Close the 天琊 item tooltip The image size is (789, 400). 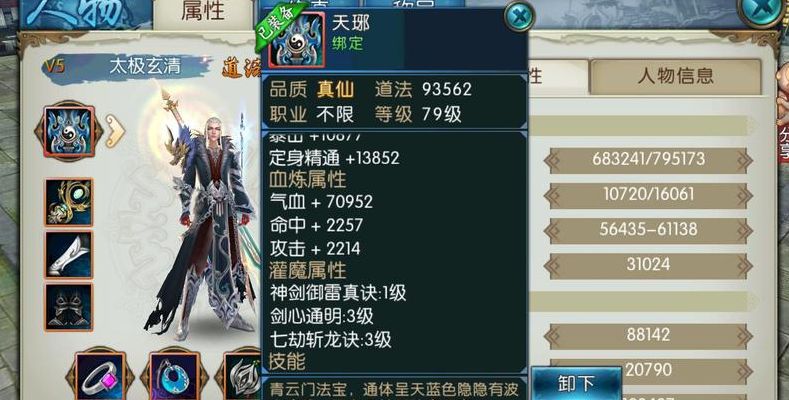(x=518, y=16)
